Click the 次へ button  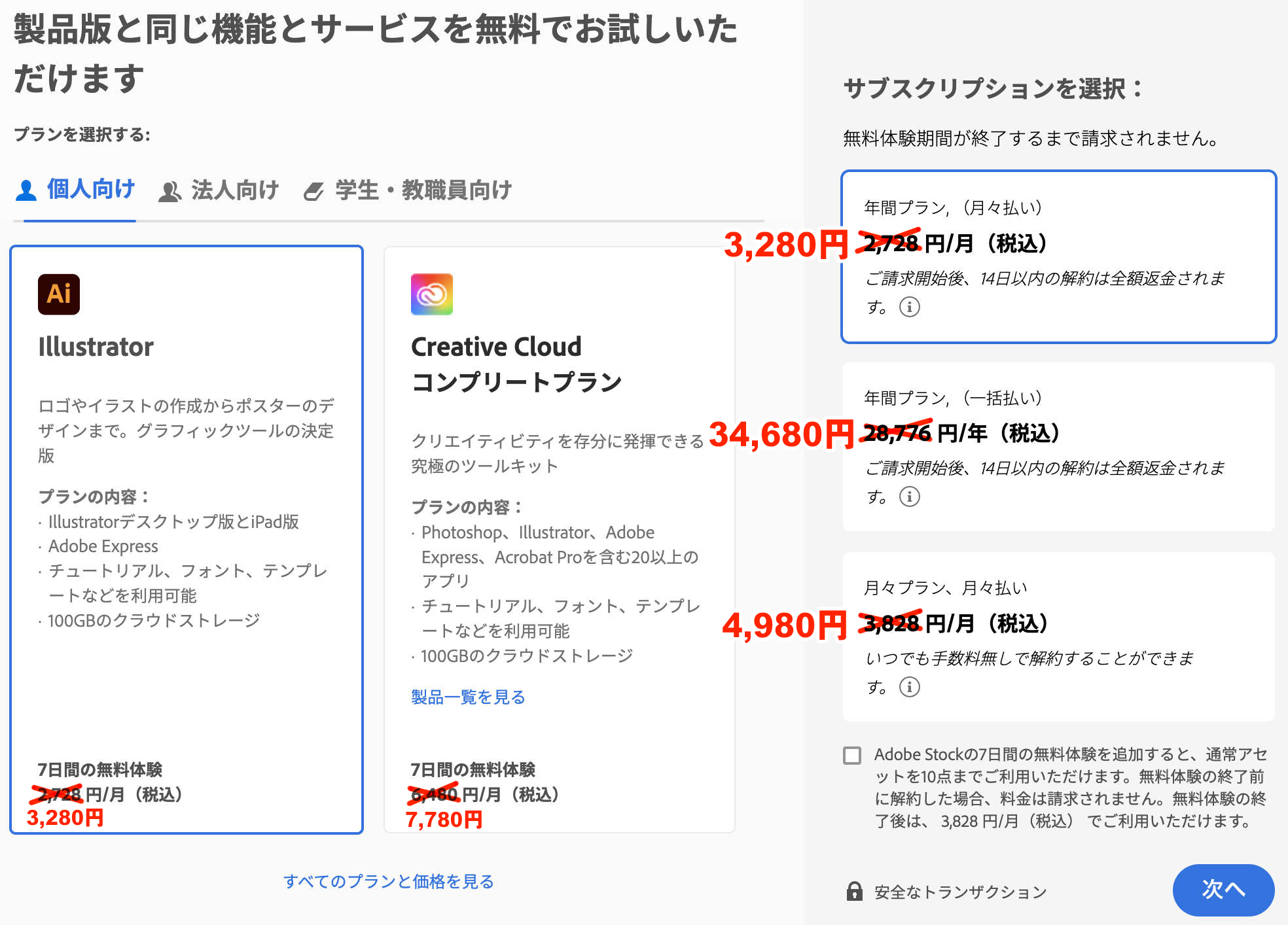pyautogui.click(x=1223, y=890)
